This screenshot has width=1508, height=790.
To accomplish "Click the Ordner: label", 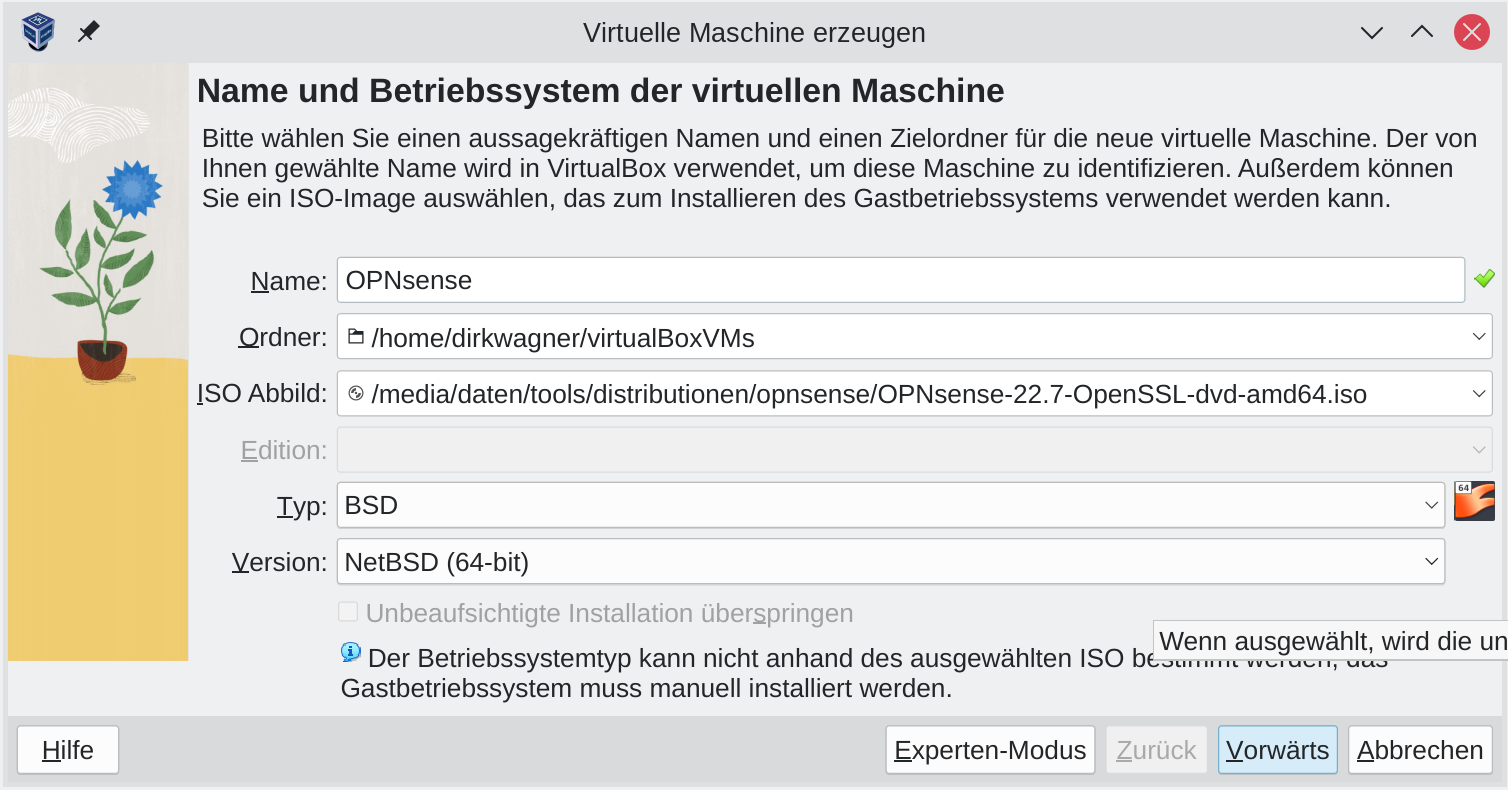I will (283, 337).
